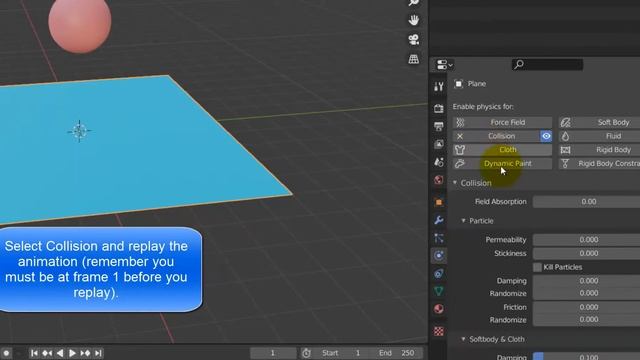The width and height of the screenshot is (640, 360).
Task: Click the properties search field
Action: 547,64
